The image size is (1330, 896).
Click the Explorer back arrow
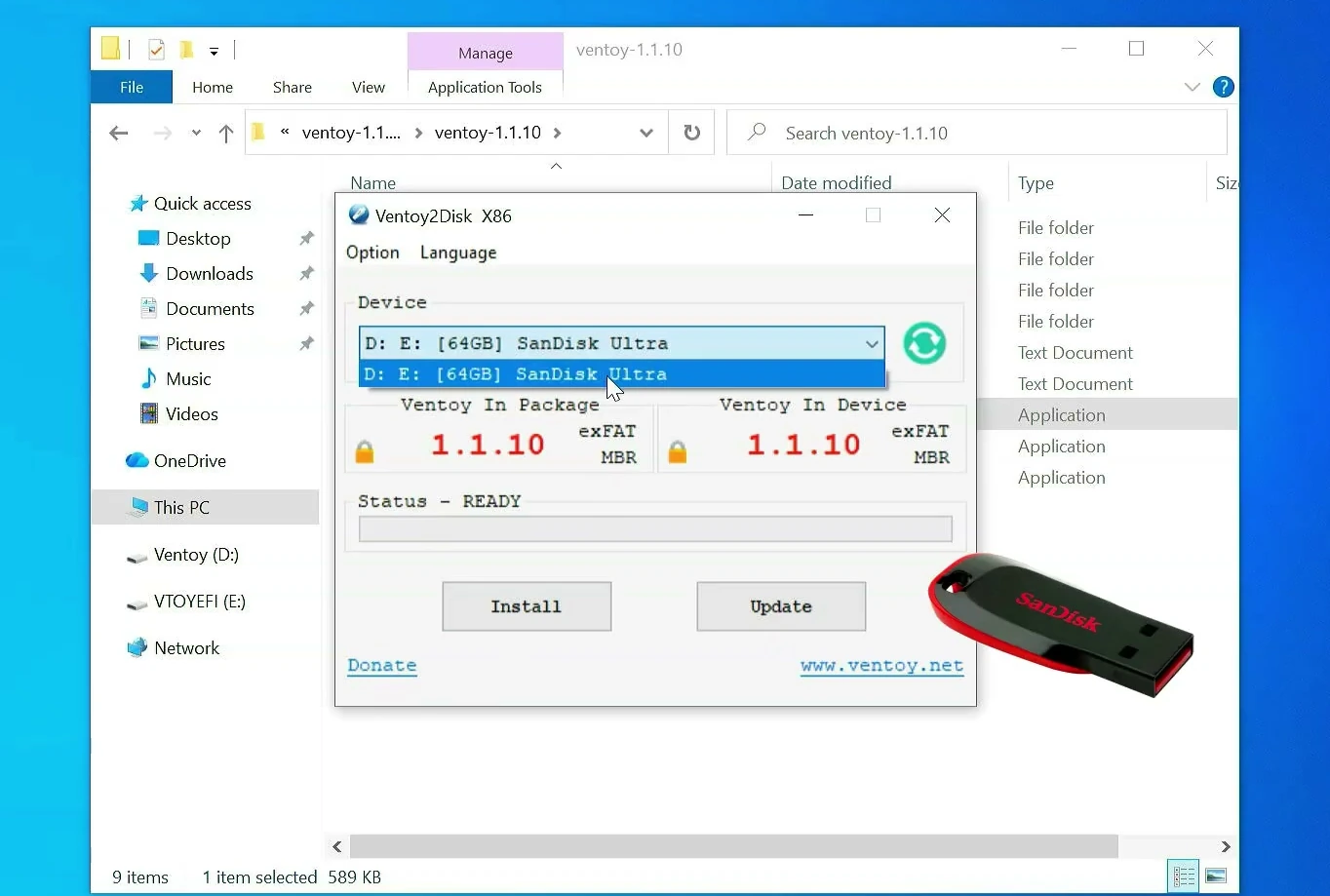tap(119, 134)
